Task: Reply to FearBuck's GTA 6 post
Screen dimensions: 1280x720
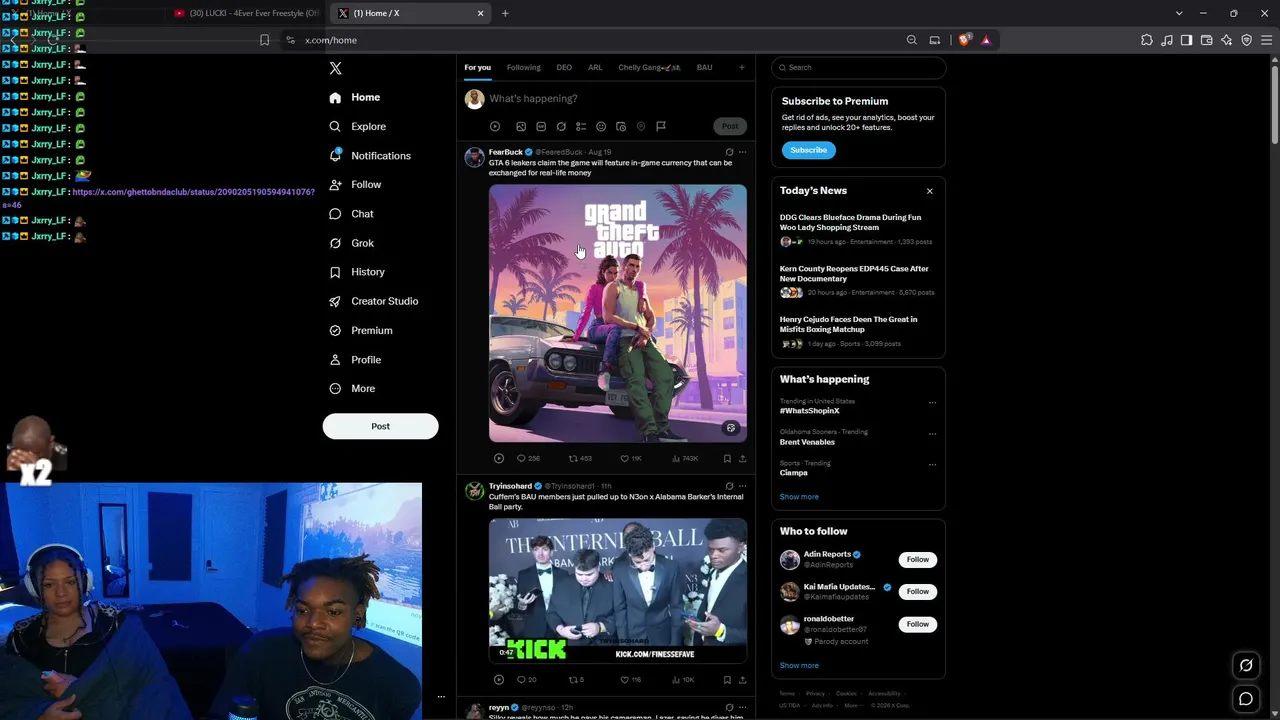Action: 527,459
